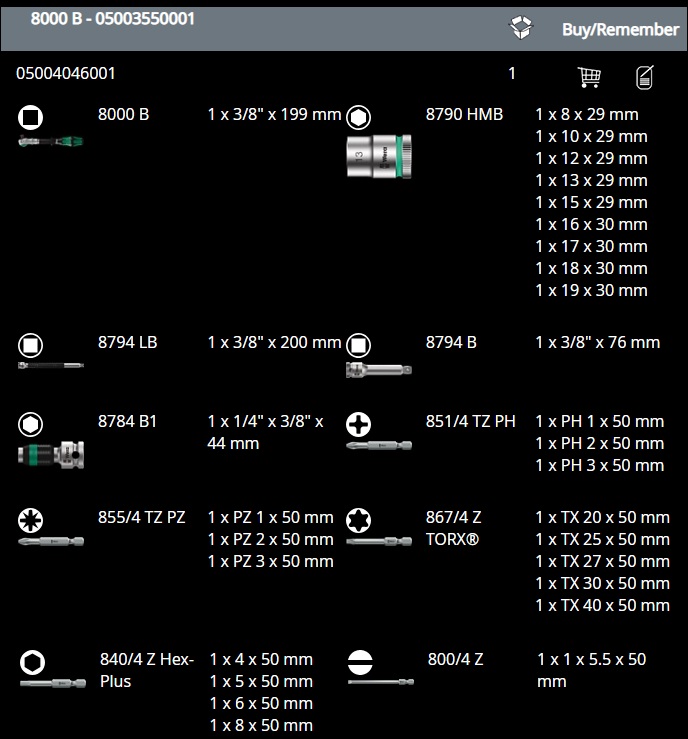Open the 855/4 TZ PZ bit thumbnail
Image resolution: width=688 pixels, height=739 pixels.
point(51,542)
